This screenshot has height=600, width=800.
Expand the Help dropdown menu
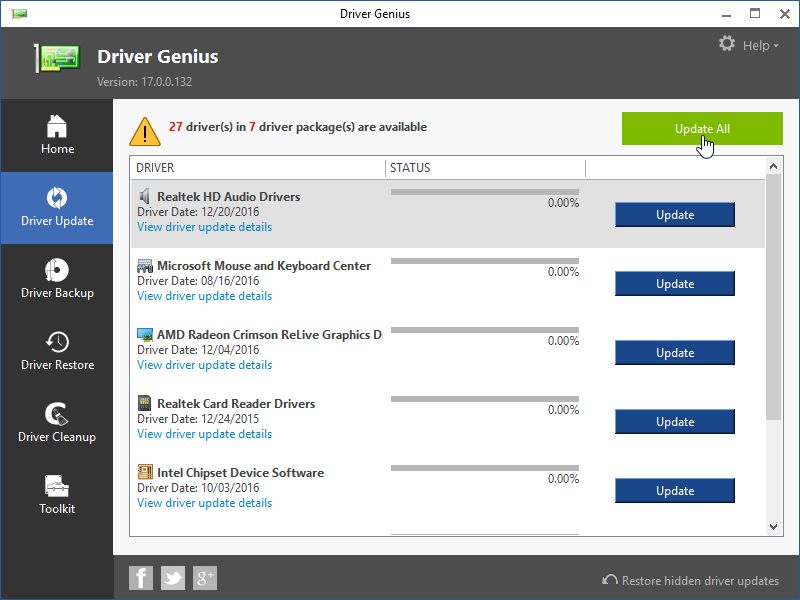[x=760, y=45]
